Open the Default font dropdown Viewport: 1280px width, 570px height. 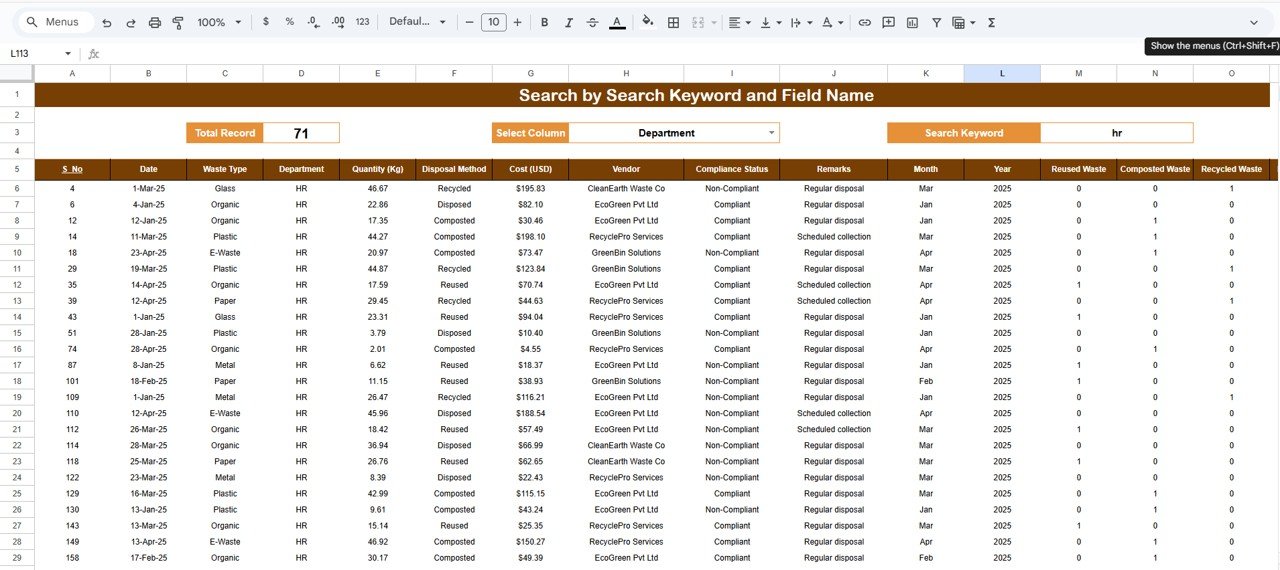tap(417, 22)
